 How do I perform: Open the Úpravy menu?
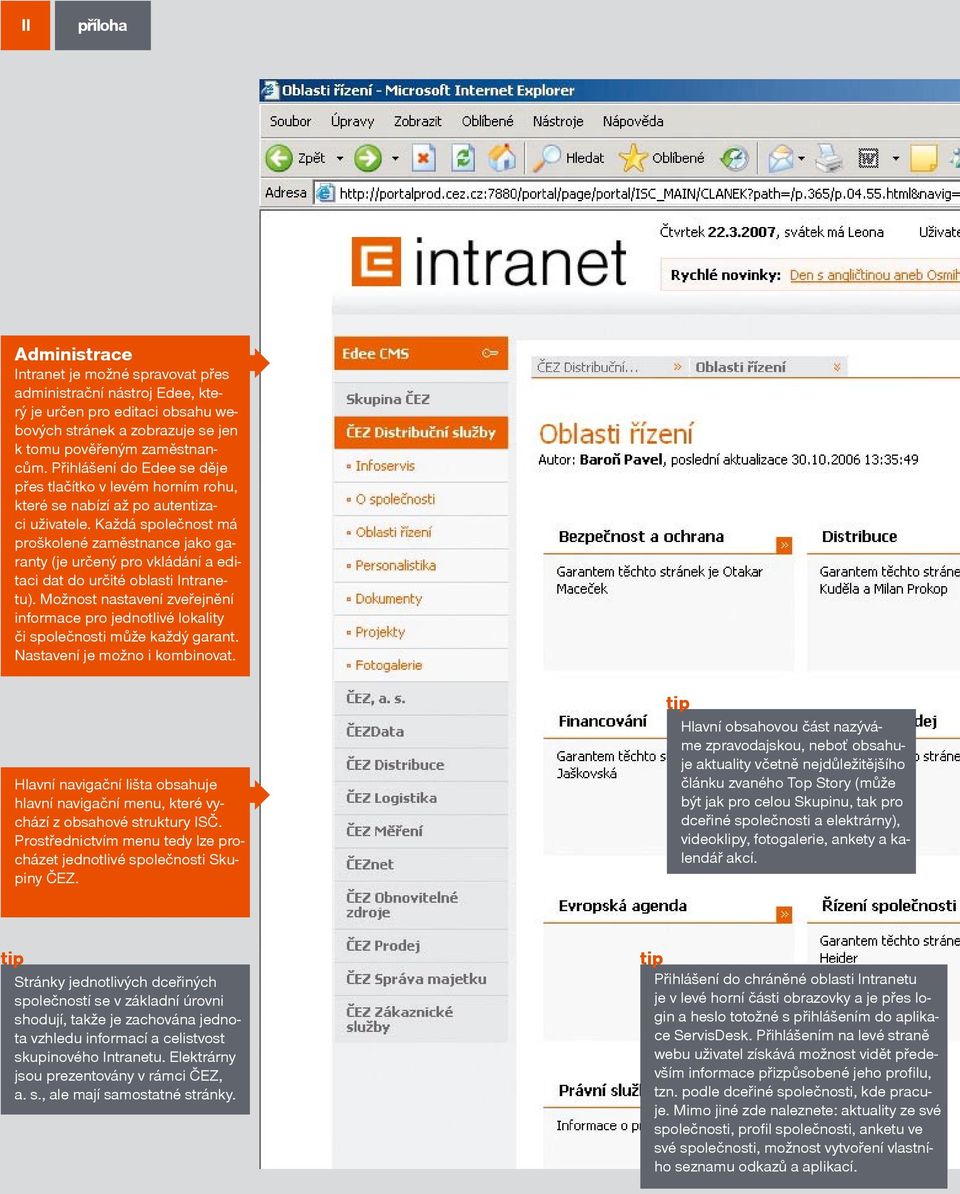tap(352, 121)
